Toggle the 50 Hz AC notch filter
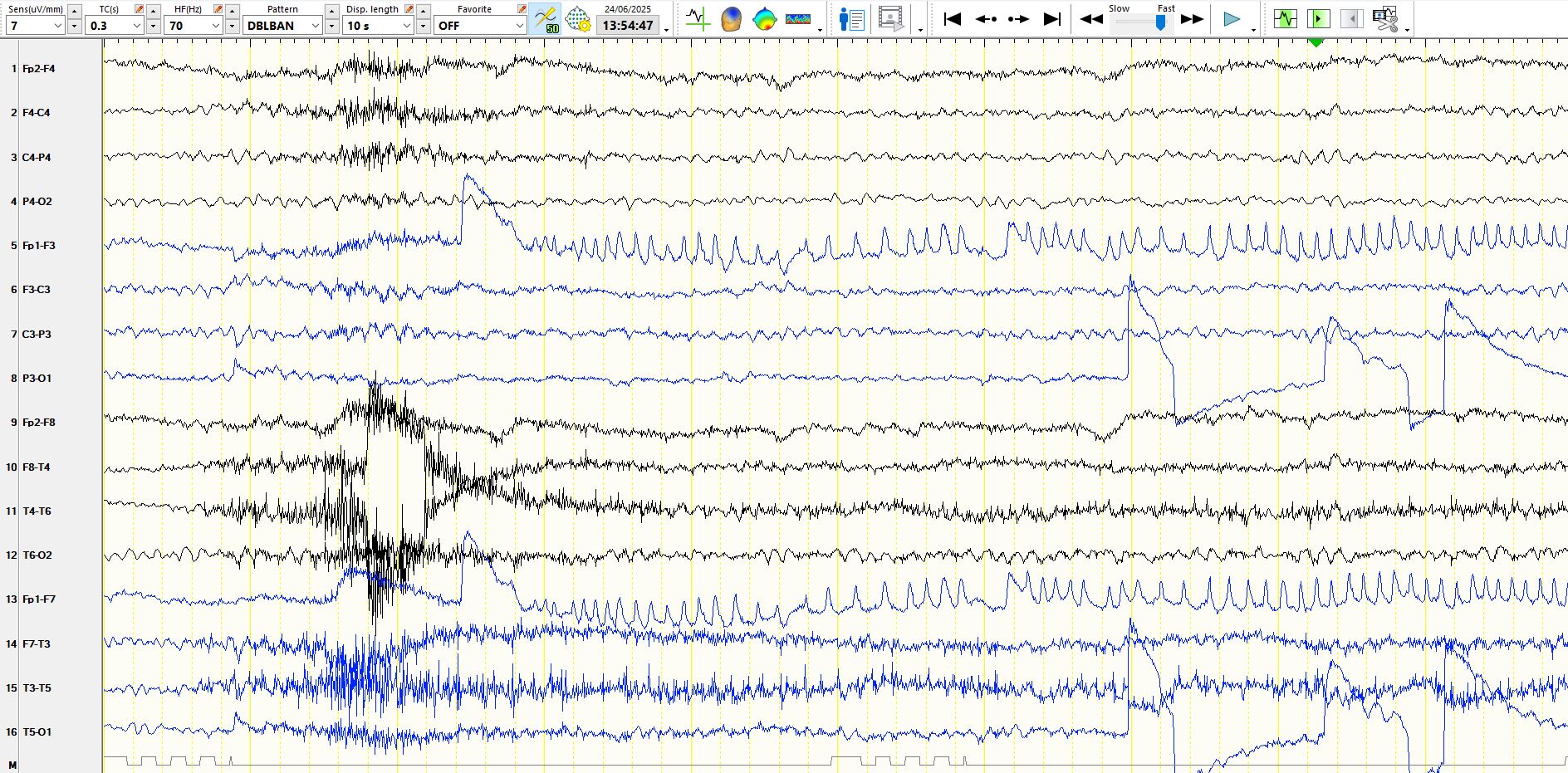 [x=546, y=19]
